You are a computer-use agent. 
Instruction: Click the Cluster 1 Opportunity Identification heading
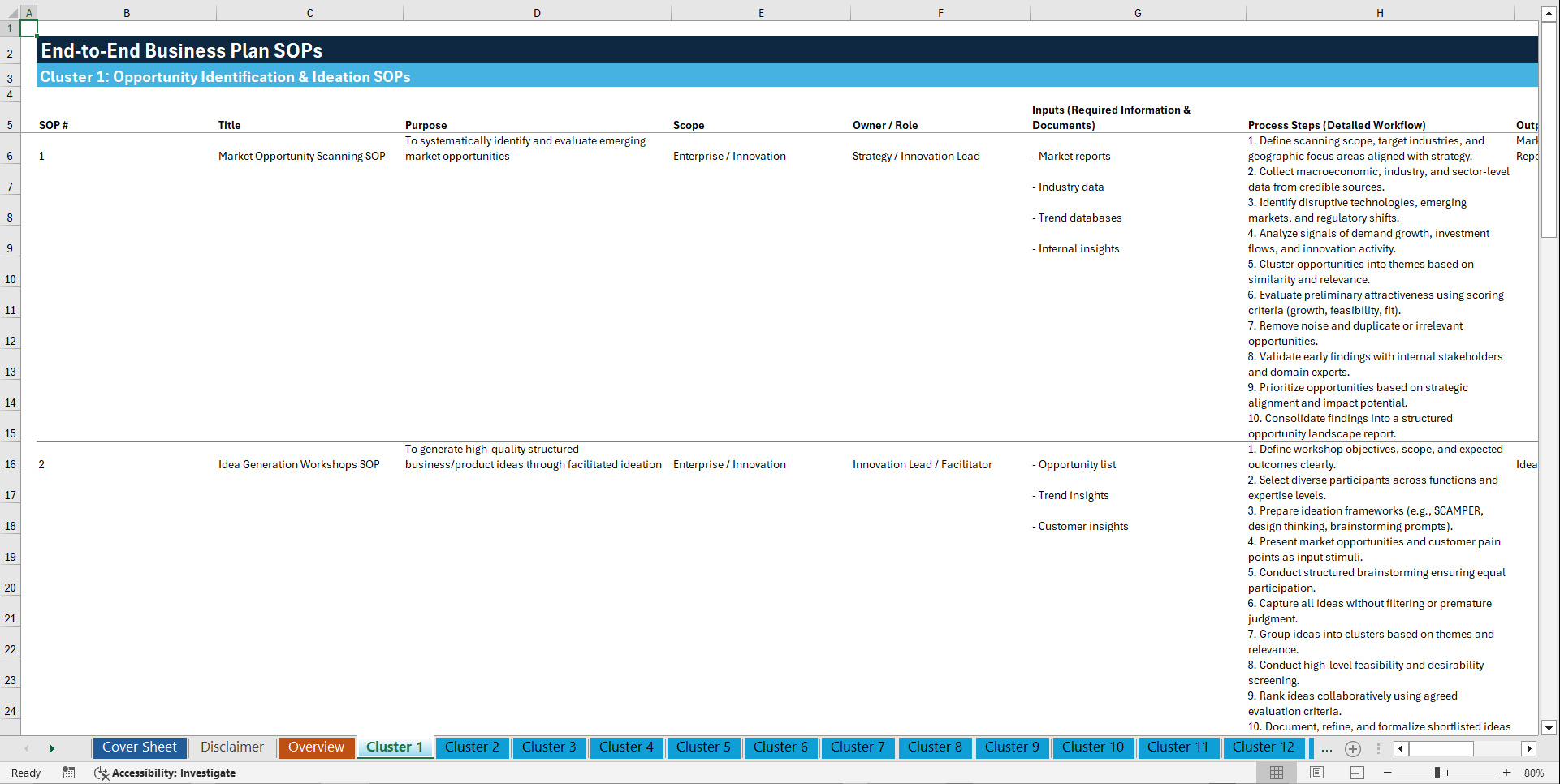[225, 76]
